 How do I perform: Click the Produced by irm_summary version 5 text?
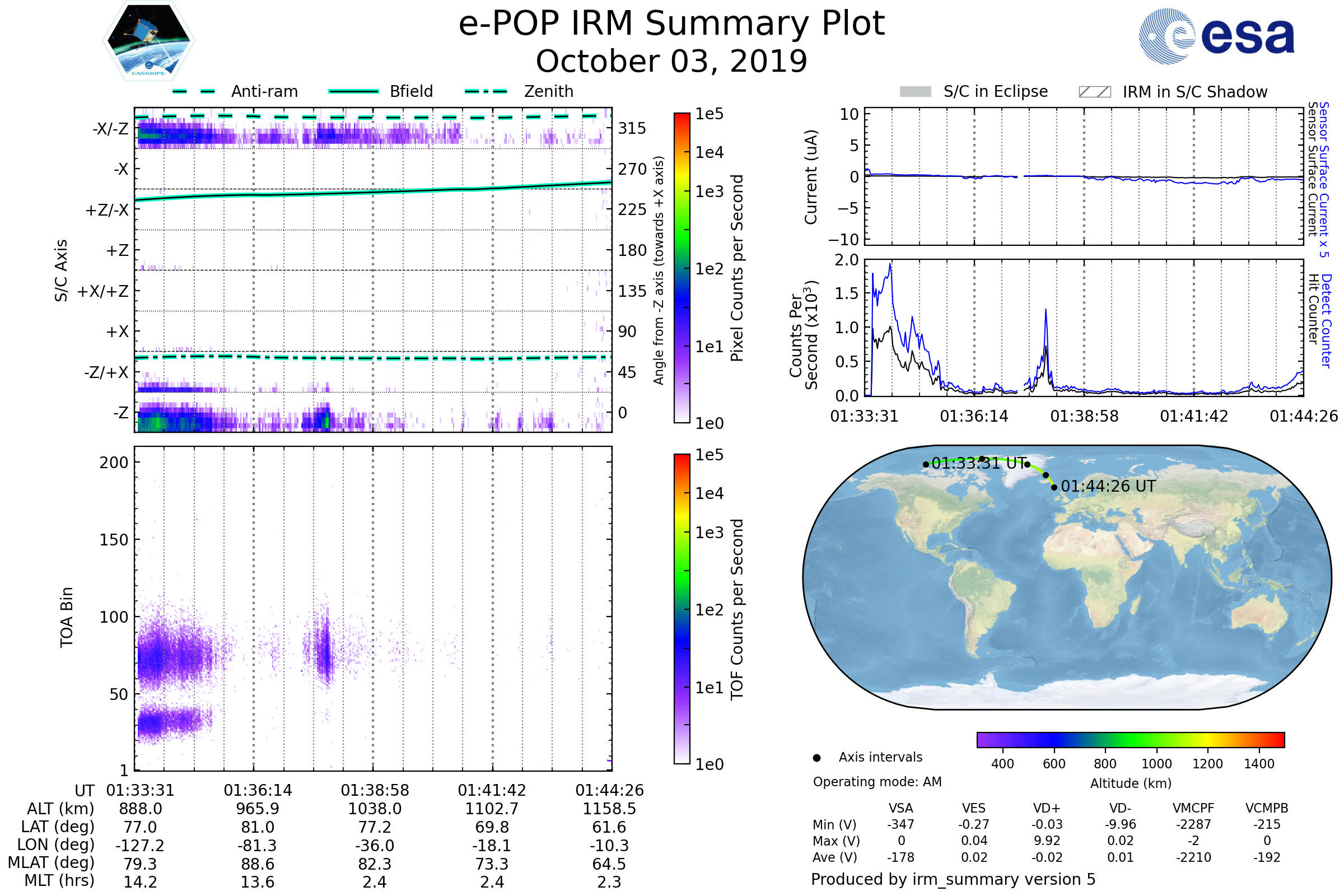coord(953,879)
